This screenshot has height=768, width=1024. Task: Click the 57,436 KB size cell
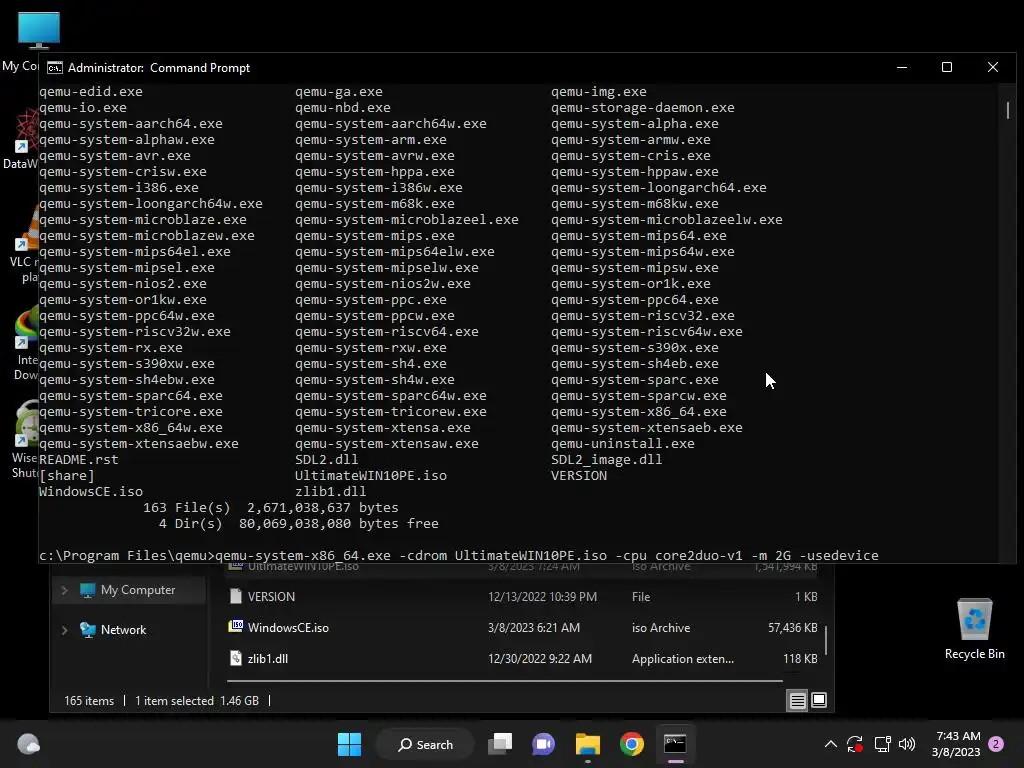click(x=792, y=628)
